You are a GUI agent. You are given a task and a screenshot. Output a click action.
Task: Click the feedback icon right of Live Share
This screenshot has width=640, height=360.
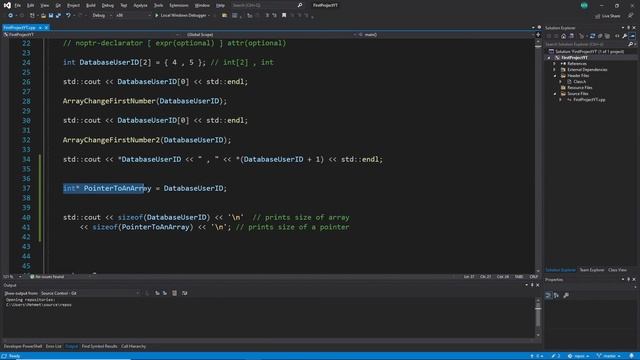631,16
